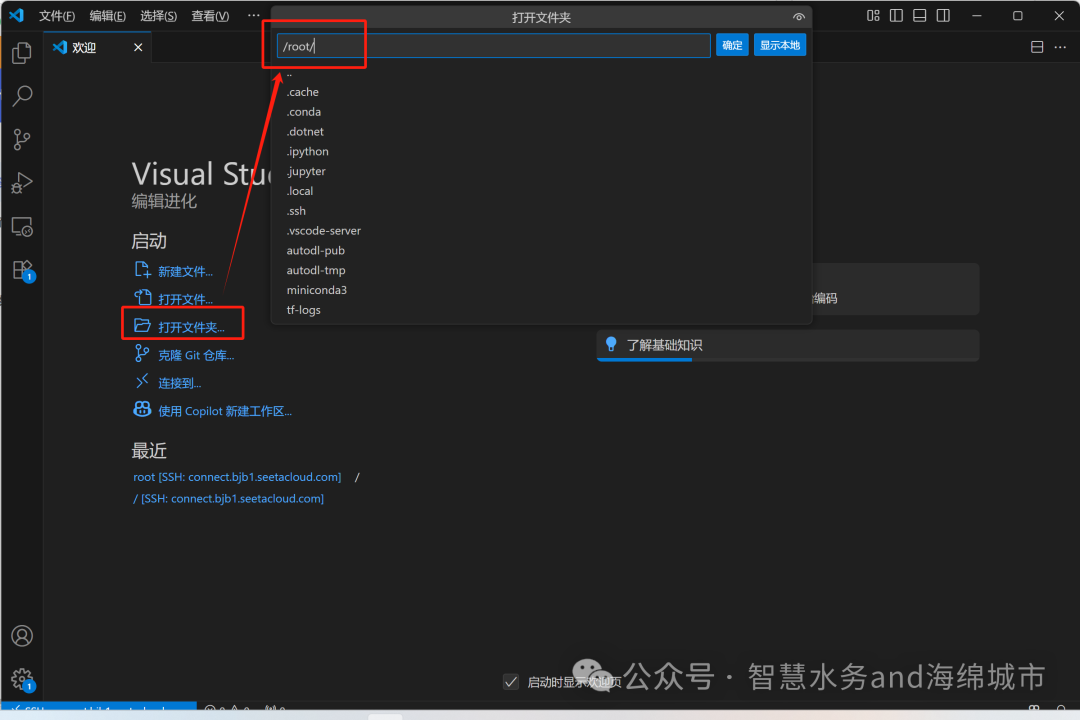Close the 欢迎 tab
The image size is (1080, 720).
pos(138,47)
